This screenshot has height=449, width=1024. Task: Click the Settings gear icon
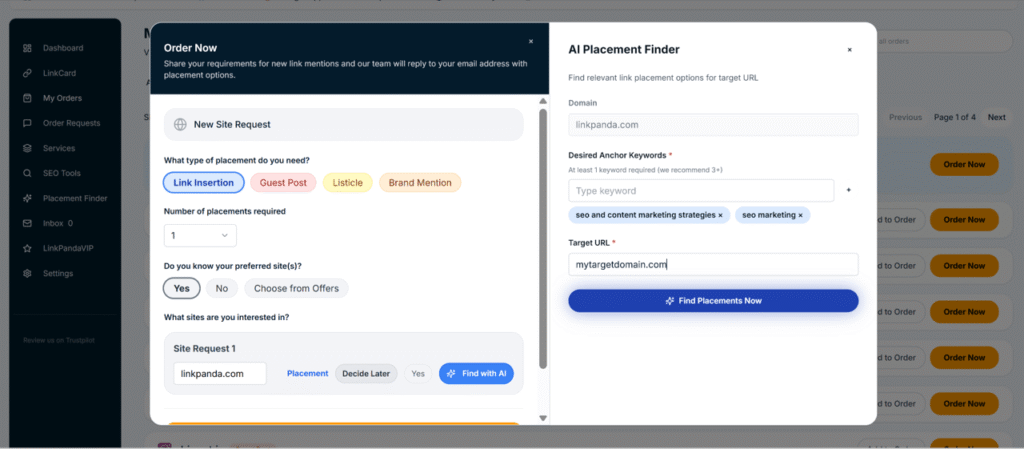[x=28, y=273]
